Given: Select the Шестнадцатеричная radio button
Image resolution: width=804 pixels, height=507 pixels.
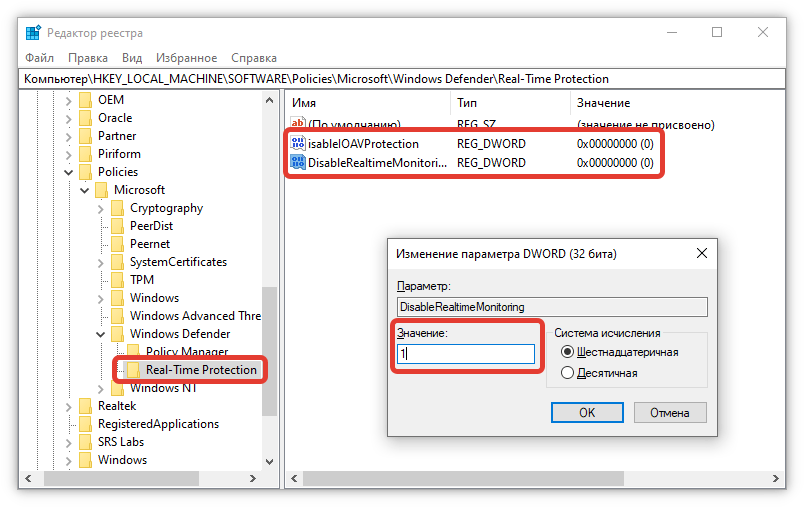Looking at the screenshot, I should pyautogui.click(x=568, y=352).
